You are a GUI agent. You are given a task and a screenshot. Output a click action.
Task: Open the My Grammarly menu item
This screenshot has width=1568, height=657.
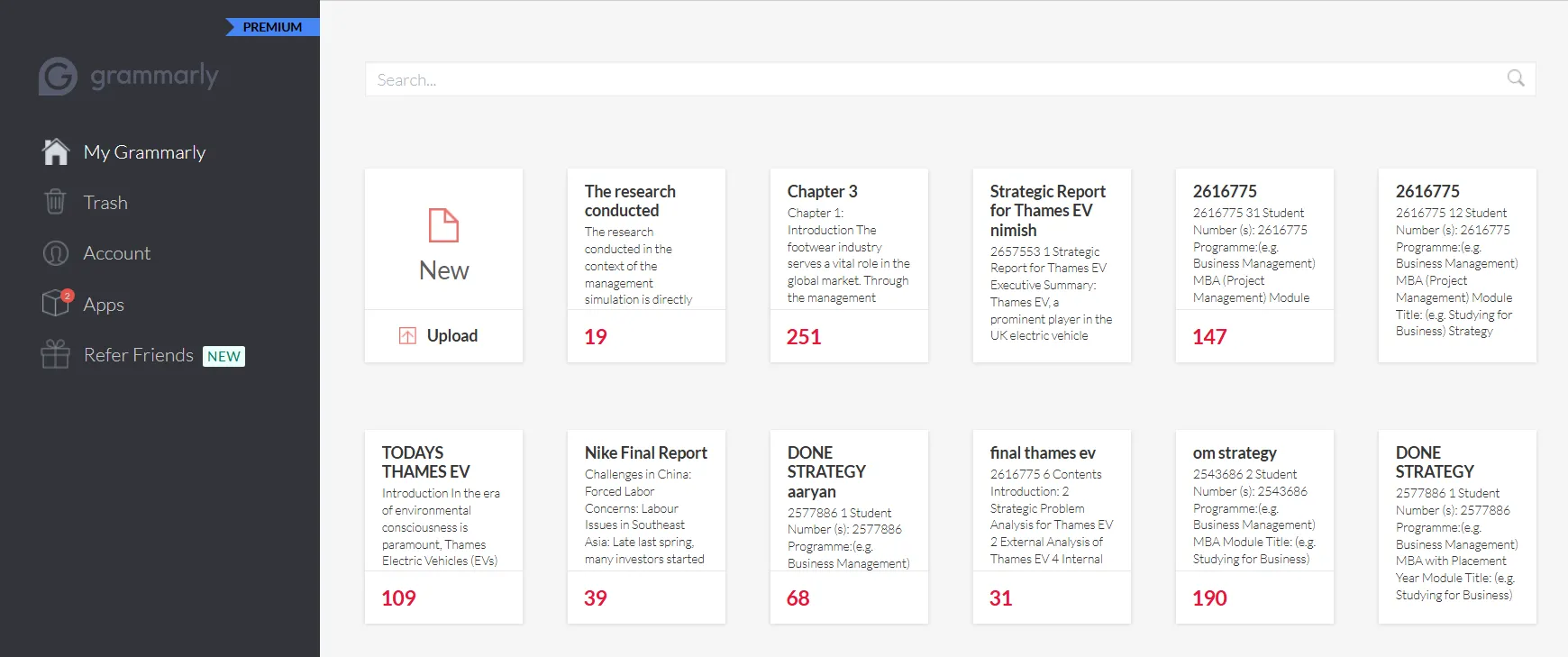point(144,152)
